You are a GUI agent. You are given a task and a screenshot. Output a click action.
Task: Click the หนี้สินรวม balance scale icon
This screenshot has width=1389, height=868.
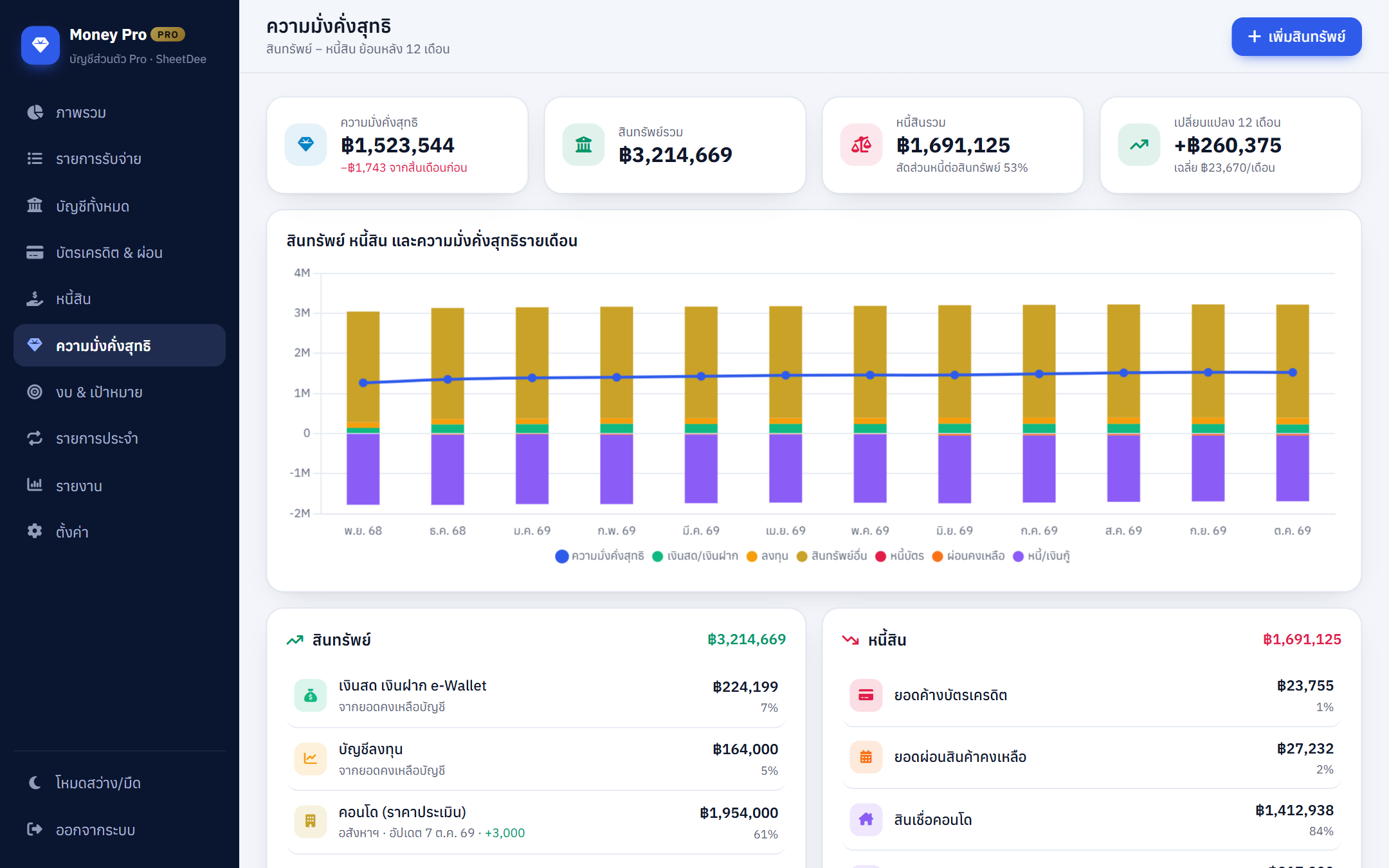pos(862,145)
